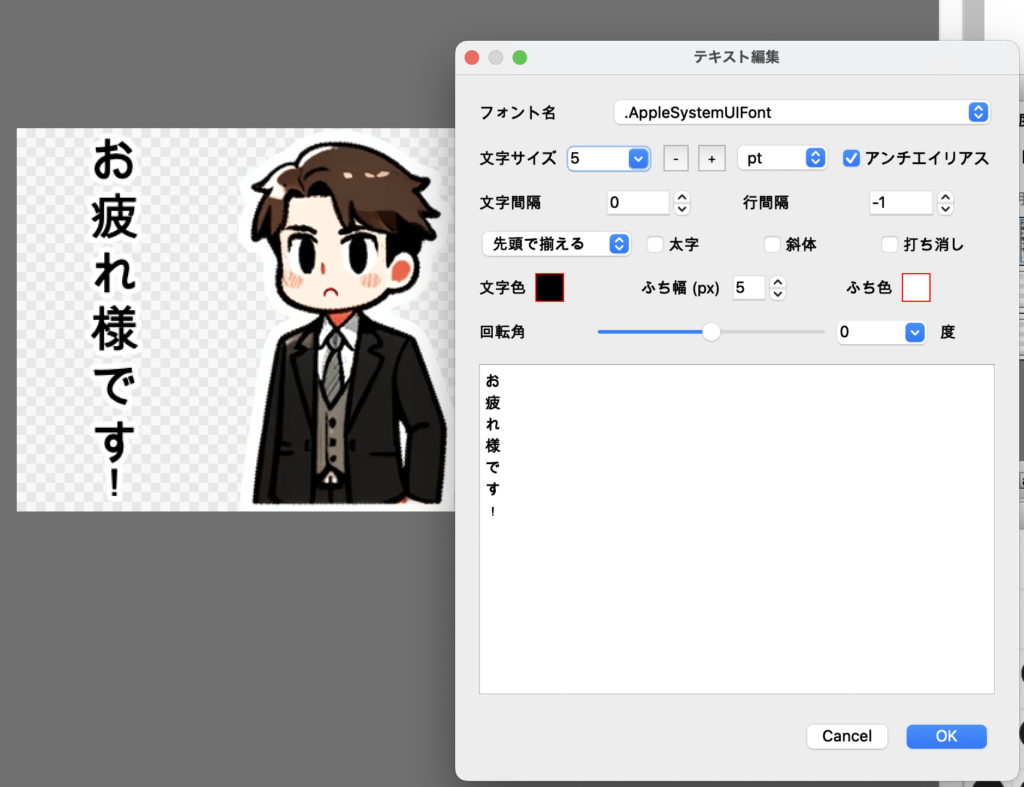Enable the 太字 bold checkbox
Screen dimensions: 1024x787
(x=655, y=244)
